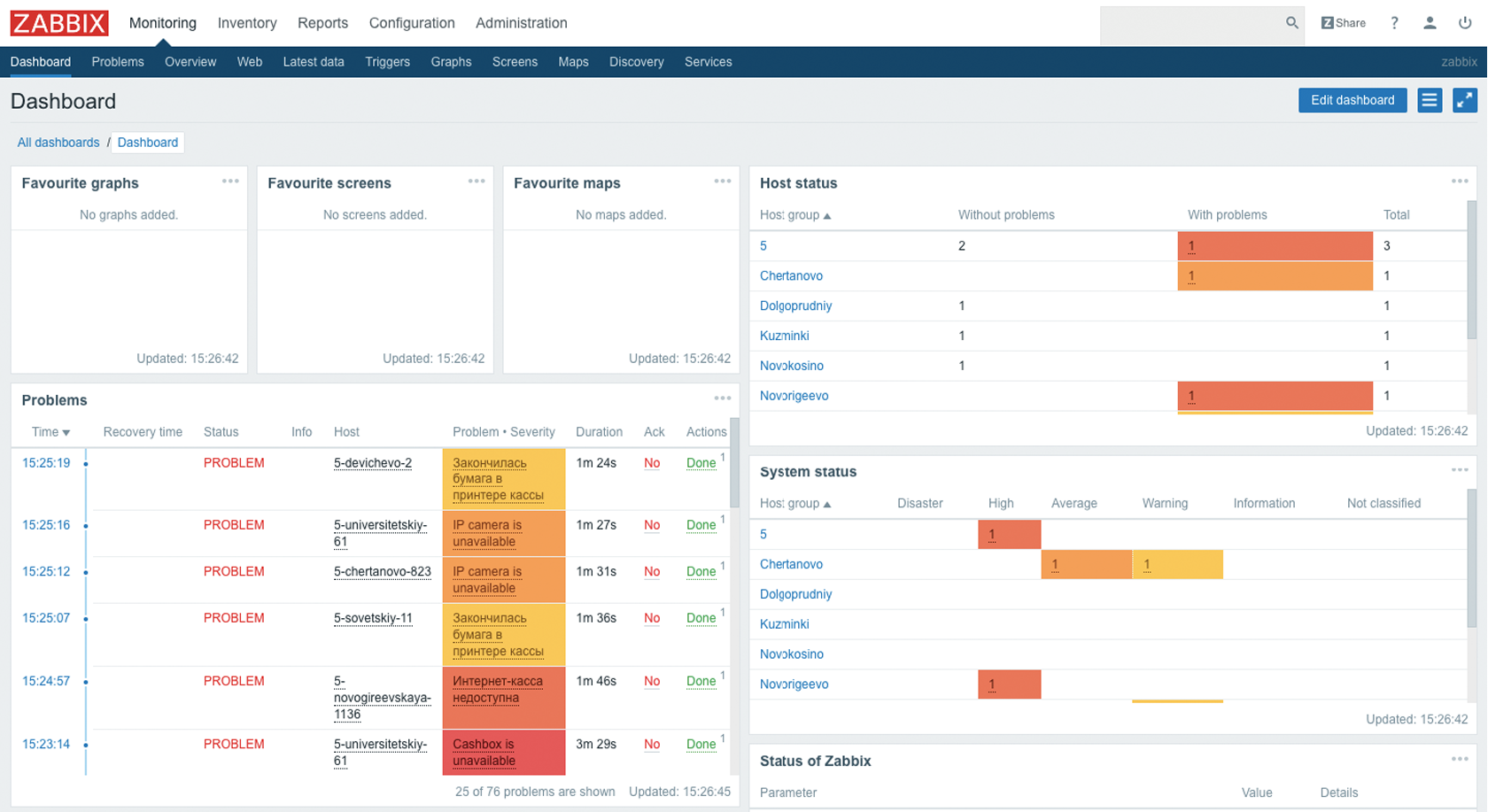Open Favourite graphs widget menu dots
Viewport: 1488px width, 812px height.
(x=230, y=182)
